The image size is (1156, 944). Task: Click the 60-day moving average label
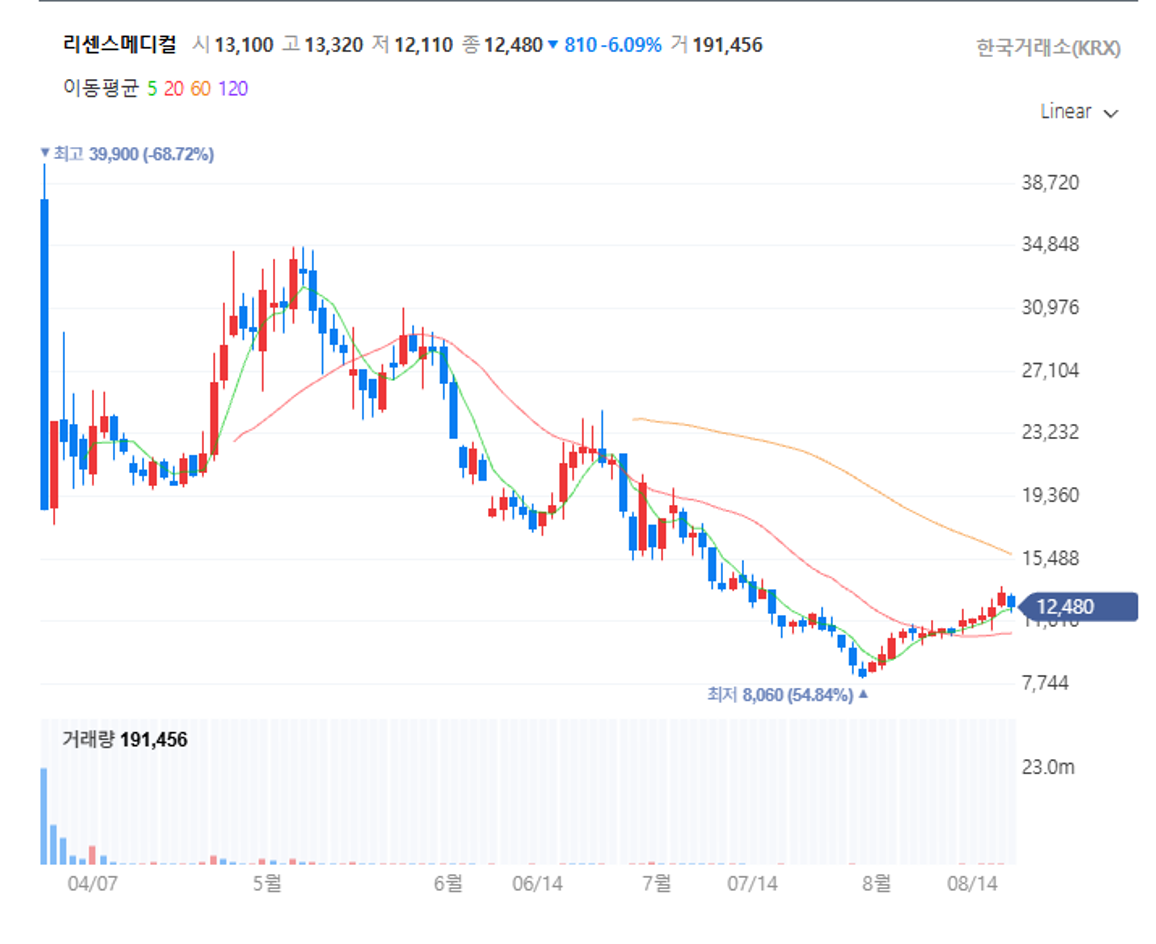click(x=201, y=88)
